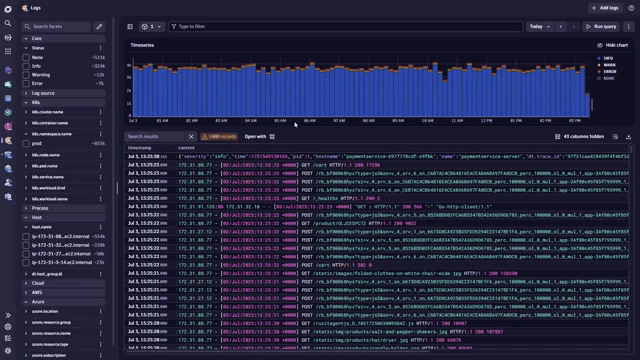Image resolution: width=640 pixels, height=360 pixels.
Task: Expand the k8s.node.name facet
Action: point(26,155)
